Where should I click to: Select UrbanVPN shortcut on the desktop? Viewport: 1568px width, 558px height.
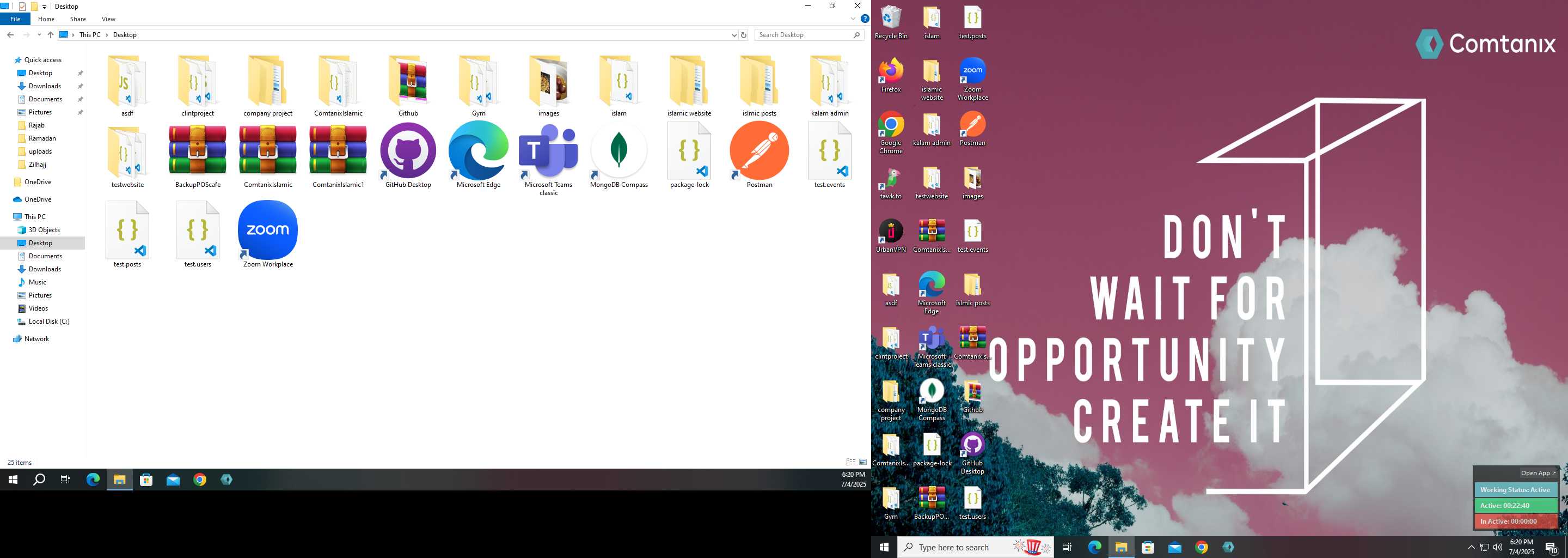pyautogui.click(x=891, y=236)
